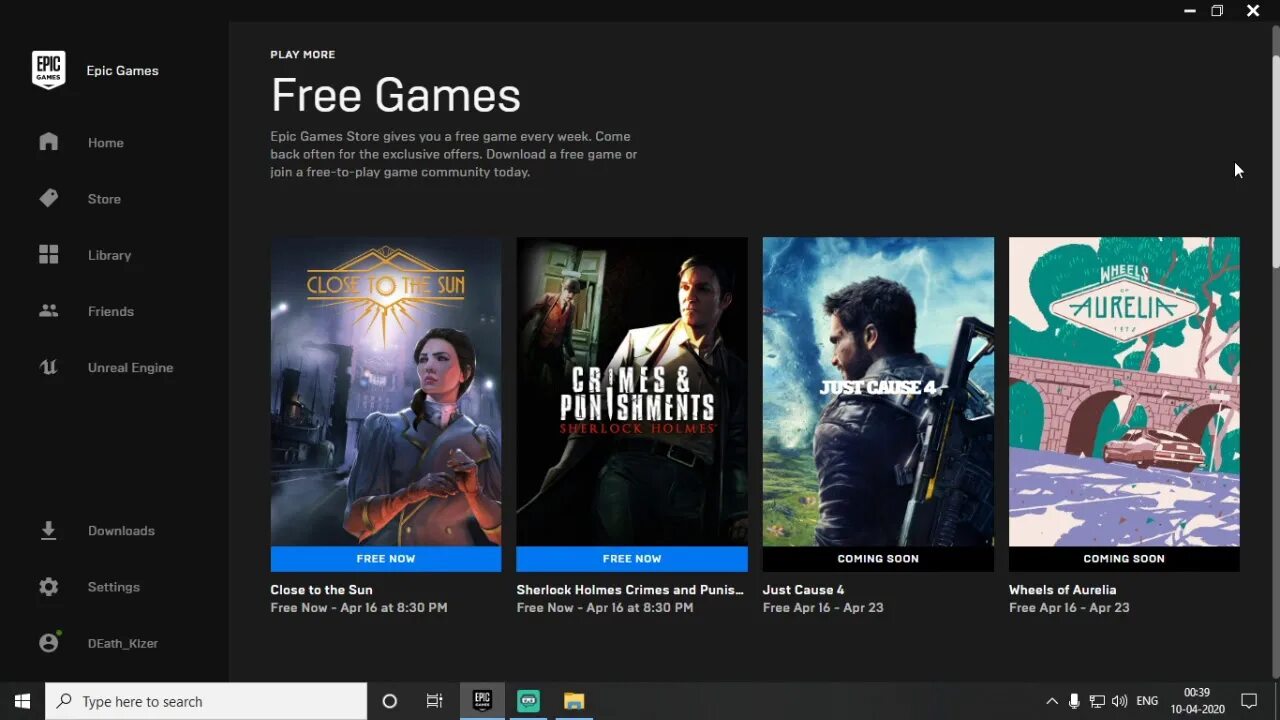
Task: Close the Epic Games launcher window
Action: pos(1253,11)
